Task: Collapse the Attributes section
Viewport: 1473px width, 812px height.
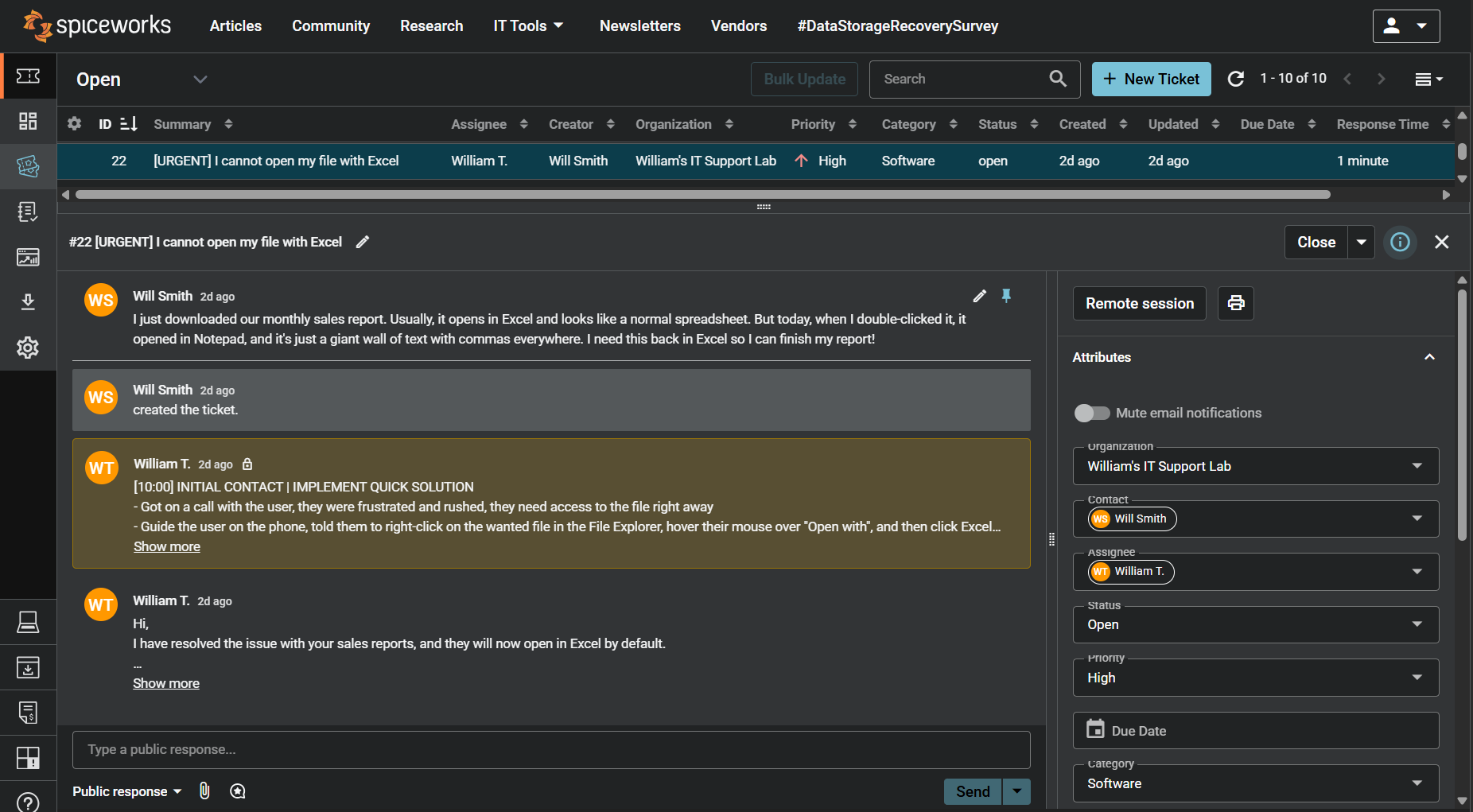Action: click(1429, 357)
